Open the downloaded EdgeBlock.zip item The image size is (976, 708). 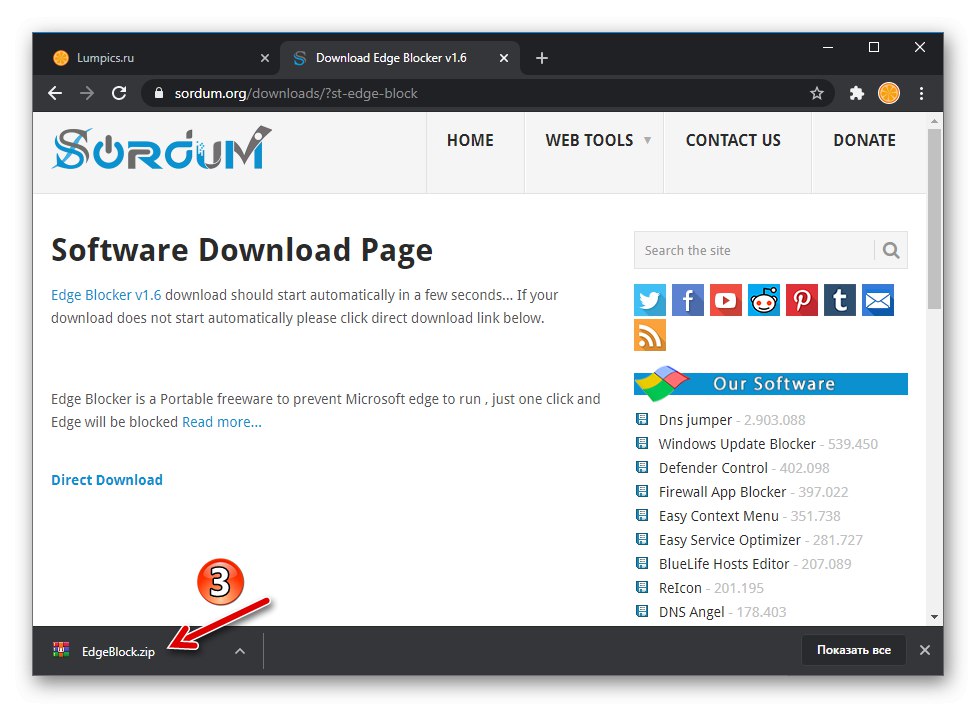click(118, 652)
